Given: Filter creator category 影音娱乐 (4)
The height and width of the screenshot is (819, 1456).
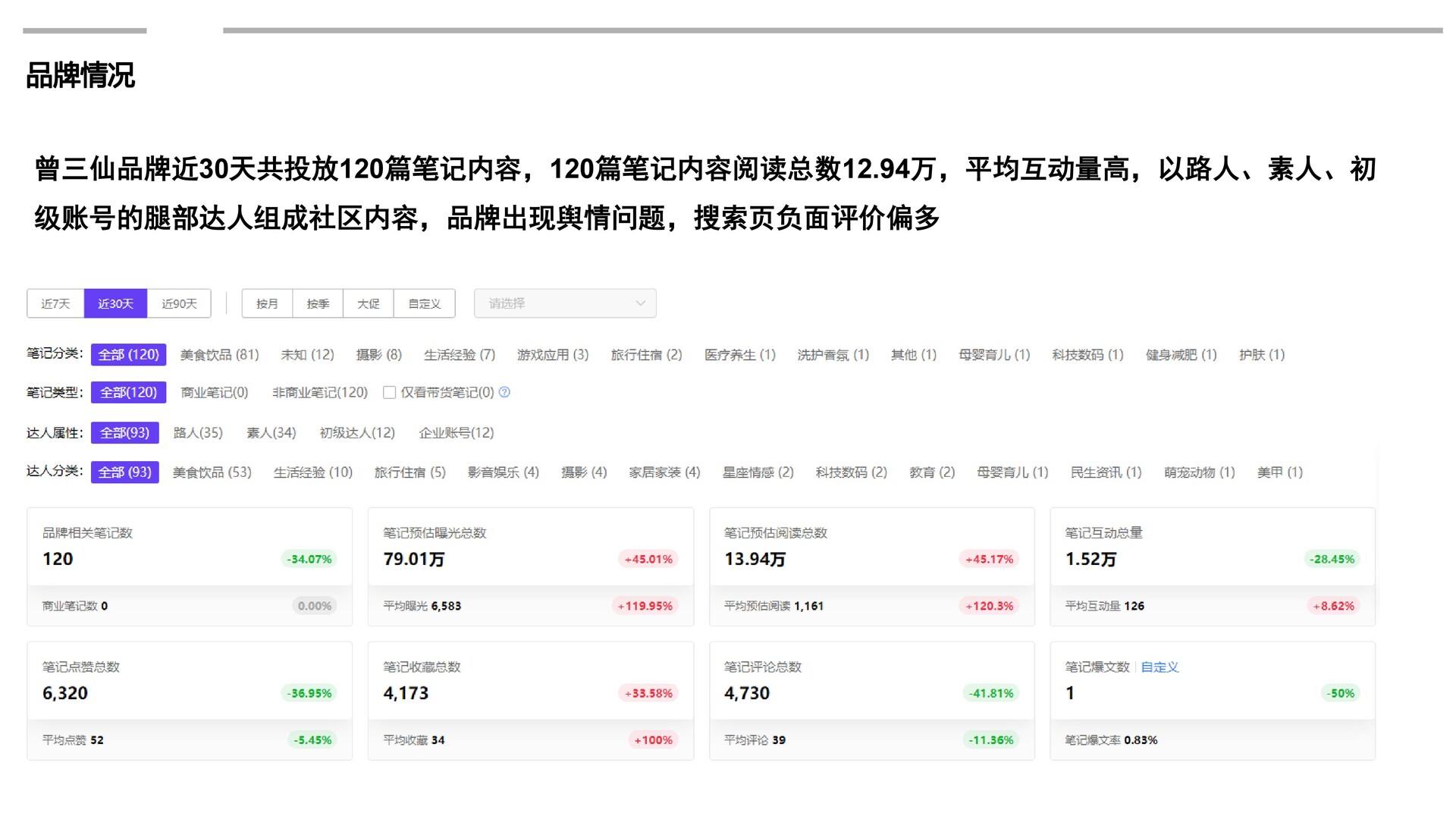Looking at the screenshot, I should coord(503,472).
